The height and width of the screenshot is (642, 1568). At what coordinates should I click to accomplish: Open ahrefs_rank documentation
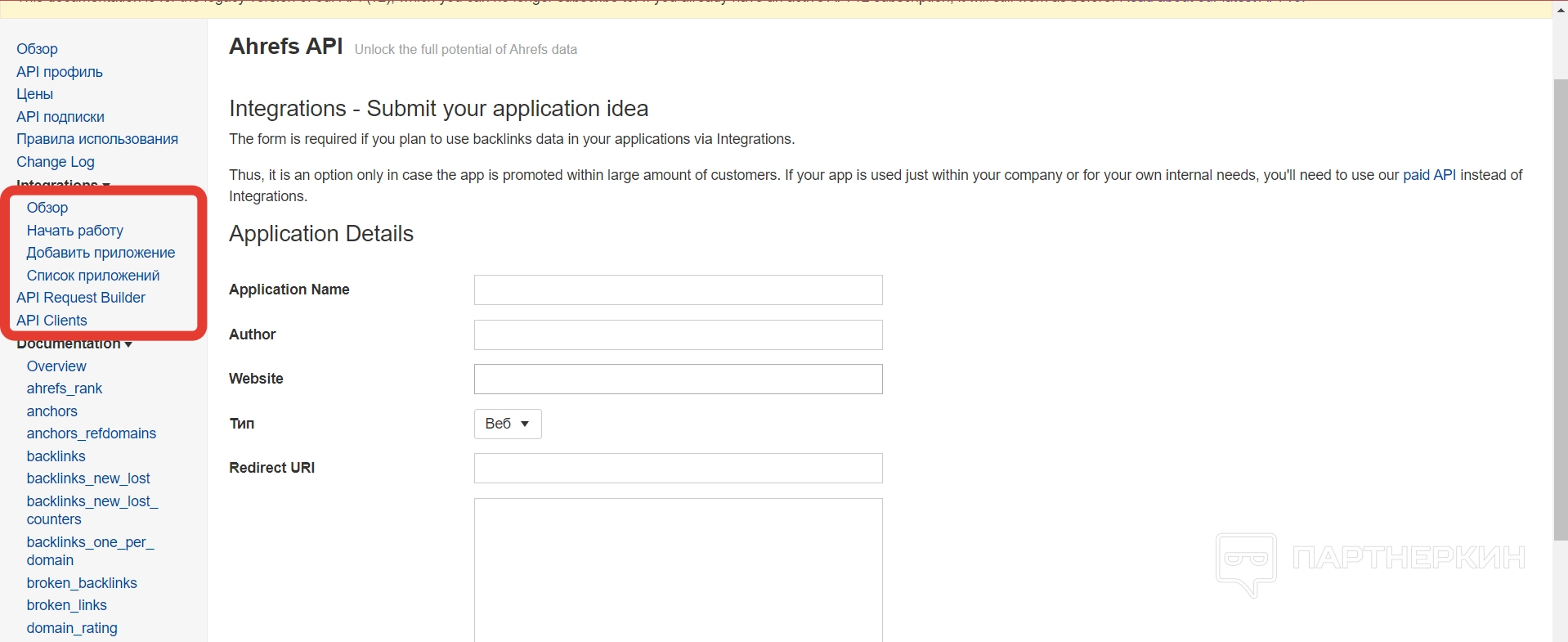[x=65, y=388]
